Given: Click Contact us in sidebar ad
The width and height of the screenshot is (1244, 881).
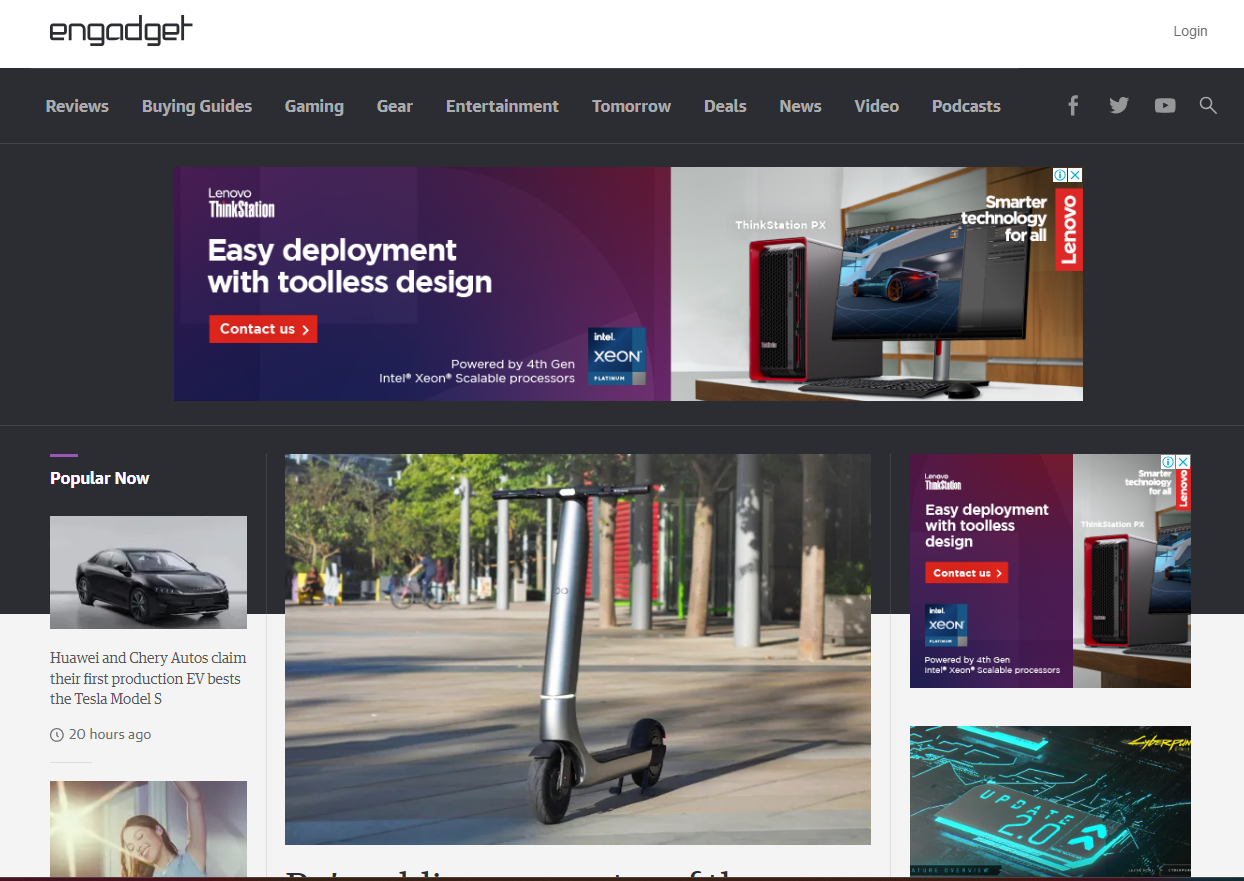Looking at the screenshot, I should 966,573.
